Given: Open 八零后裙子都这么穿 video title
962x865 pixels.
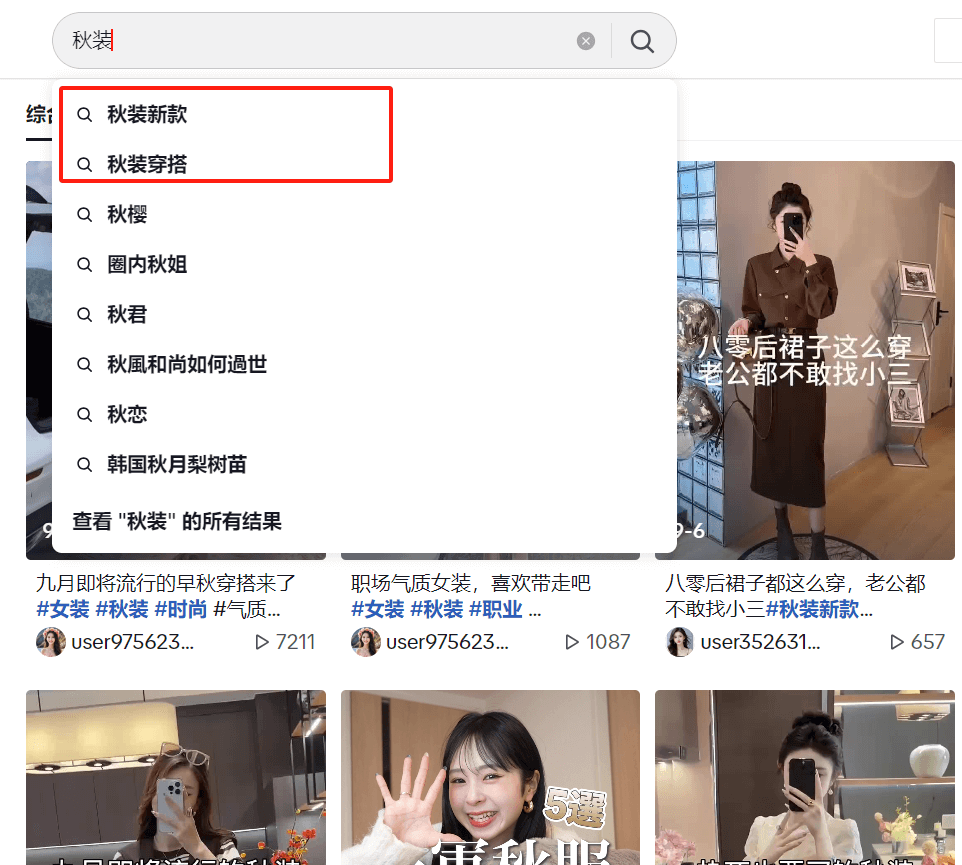Looking at the screenshot, I should [795, 583].
